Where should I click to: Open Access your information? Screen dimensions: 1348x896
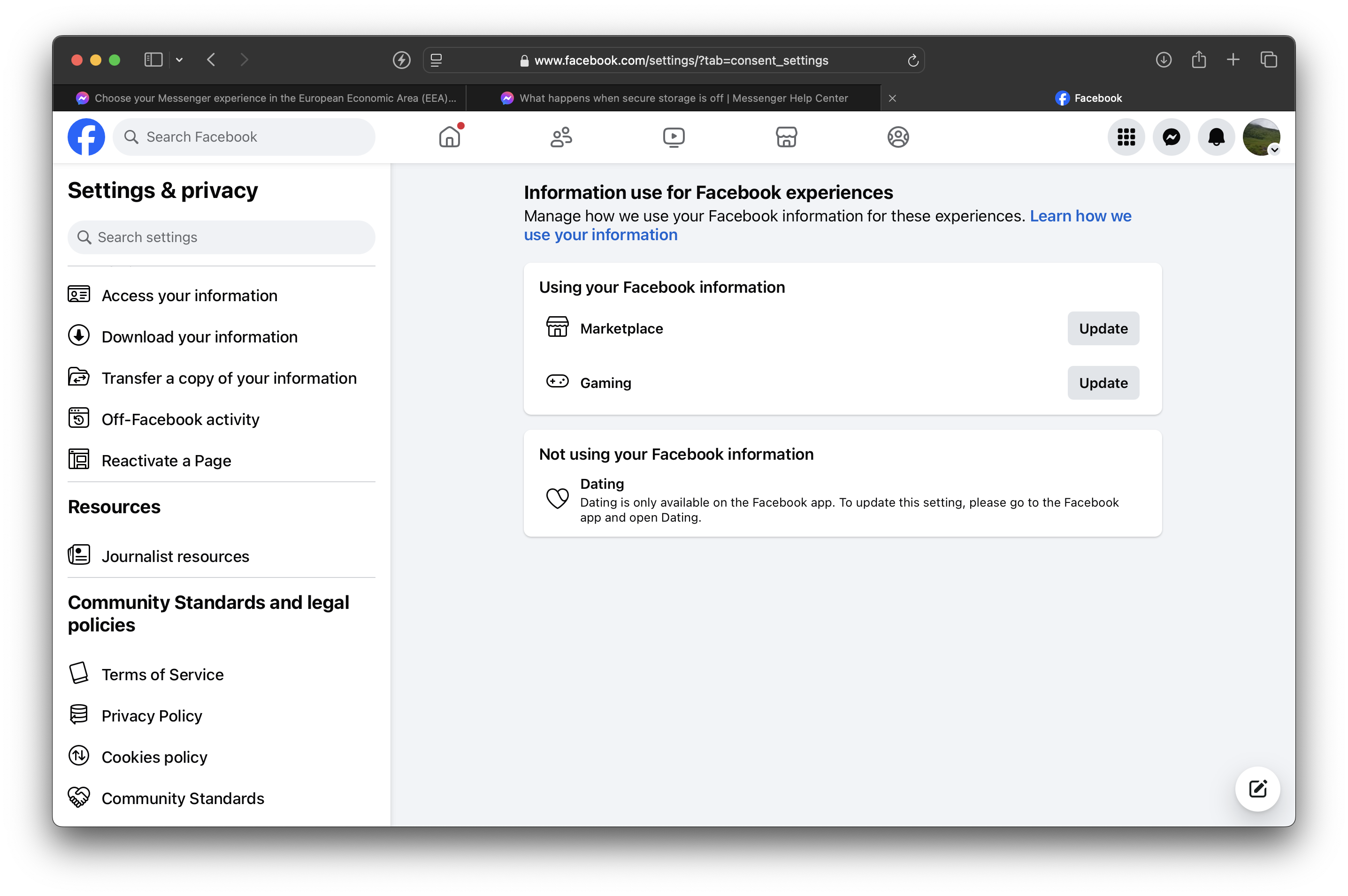[221, 296]
